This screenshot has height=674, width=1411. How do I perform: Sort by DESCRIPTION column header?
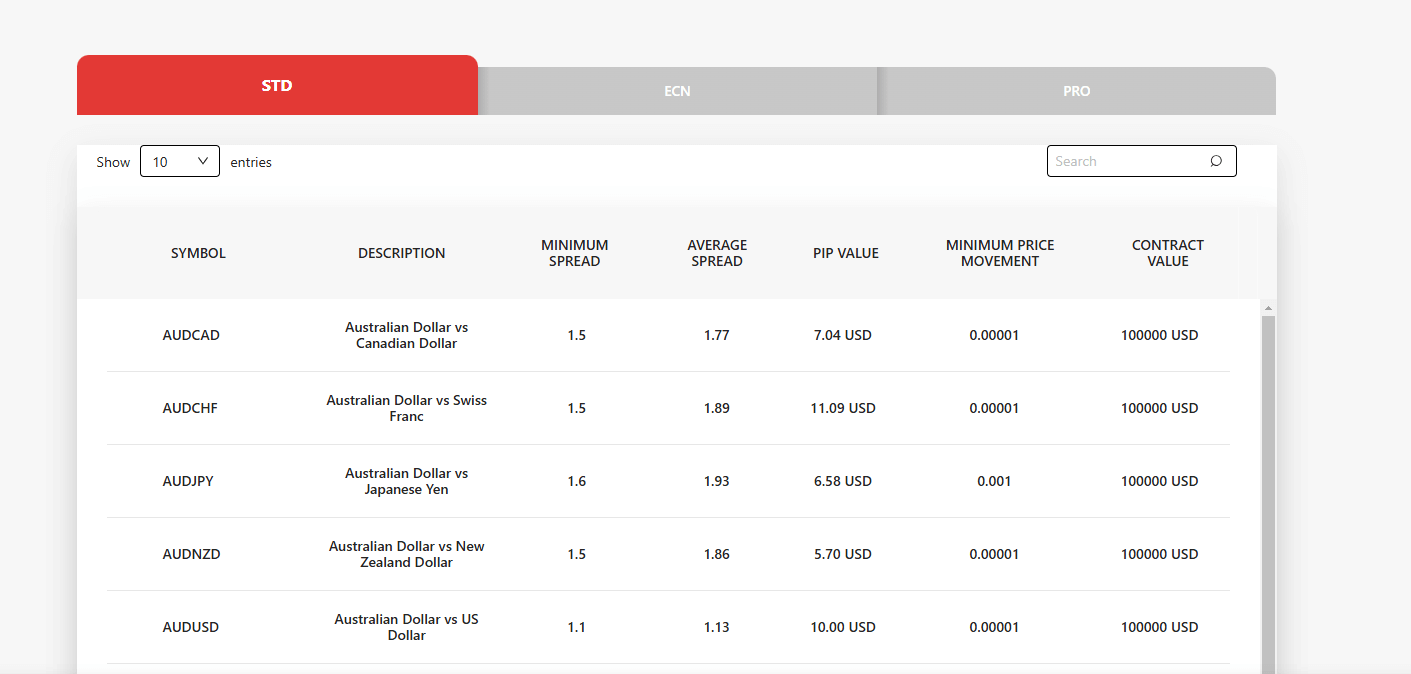tap(402, 253)
